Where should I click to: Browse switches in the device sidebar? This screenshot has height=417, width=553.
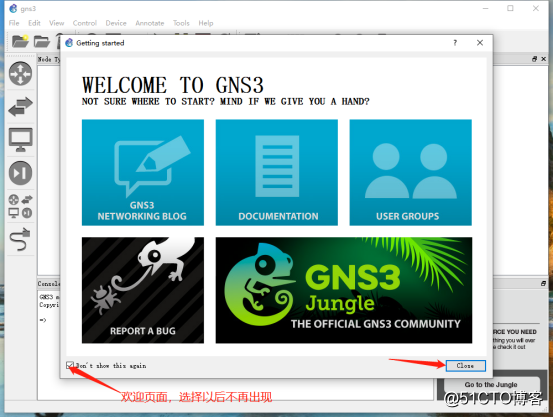pos(20,107)
